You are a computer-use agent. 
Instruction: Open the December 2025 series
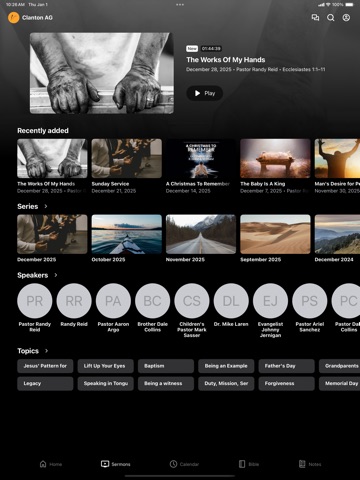(x=52, y=234)
